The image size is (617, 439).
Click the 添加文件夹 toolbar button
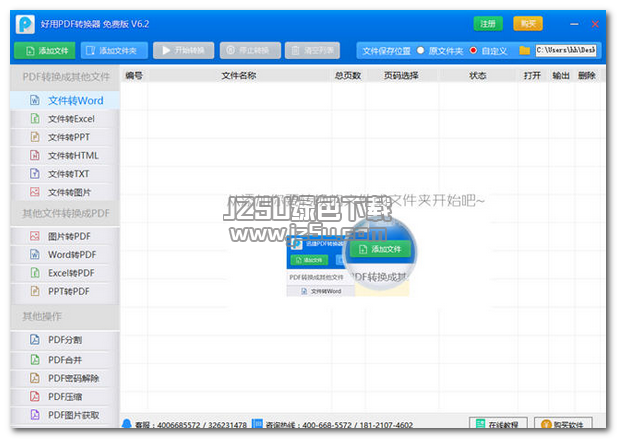[x=114, y=51]
